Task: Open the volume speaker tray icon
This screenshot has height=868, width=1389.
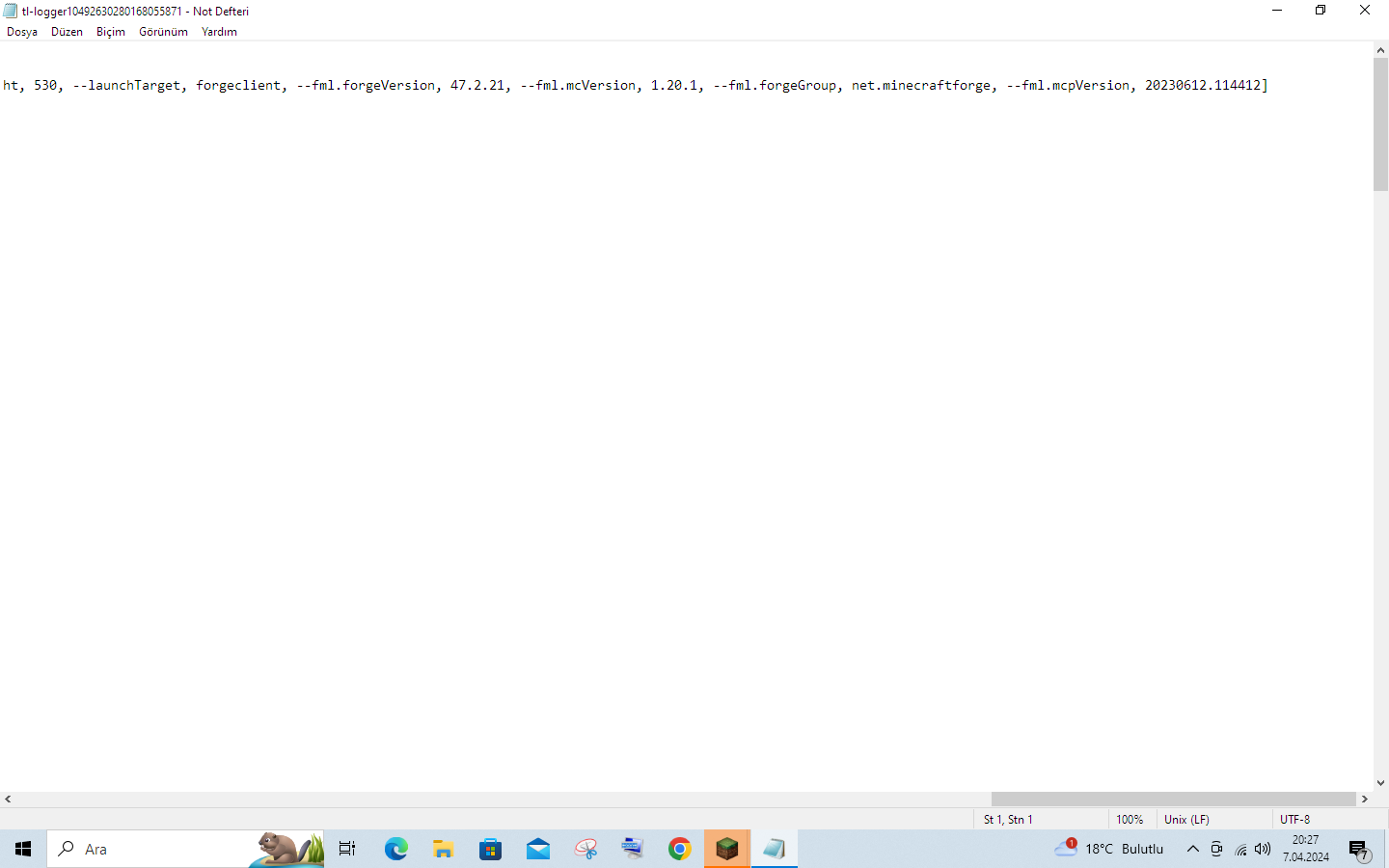Action: tap(1263, 849)
